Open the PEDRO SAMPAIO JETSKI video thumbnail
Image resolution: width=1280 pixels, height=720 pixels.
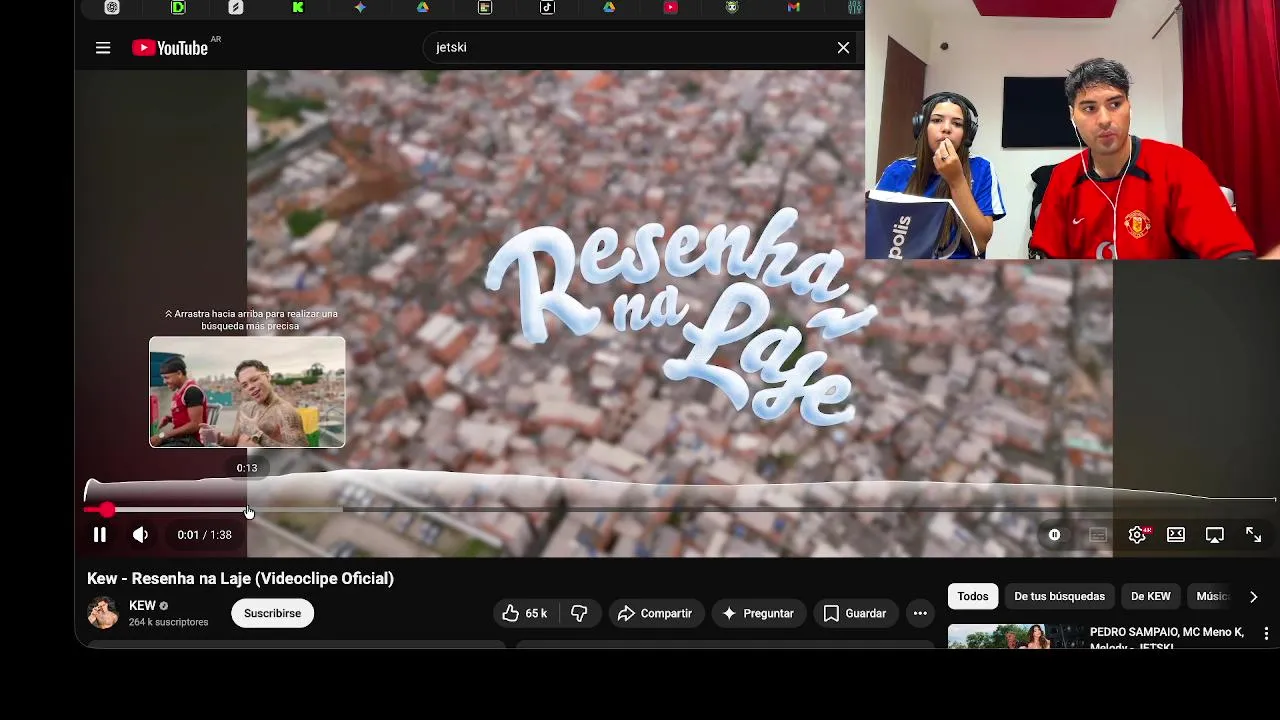1015,636
